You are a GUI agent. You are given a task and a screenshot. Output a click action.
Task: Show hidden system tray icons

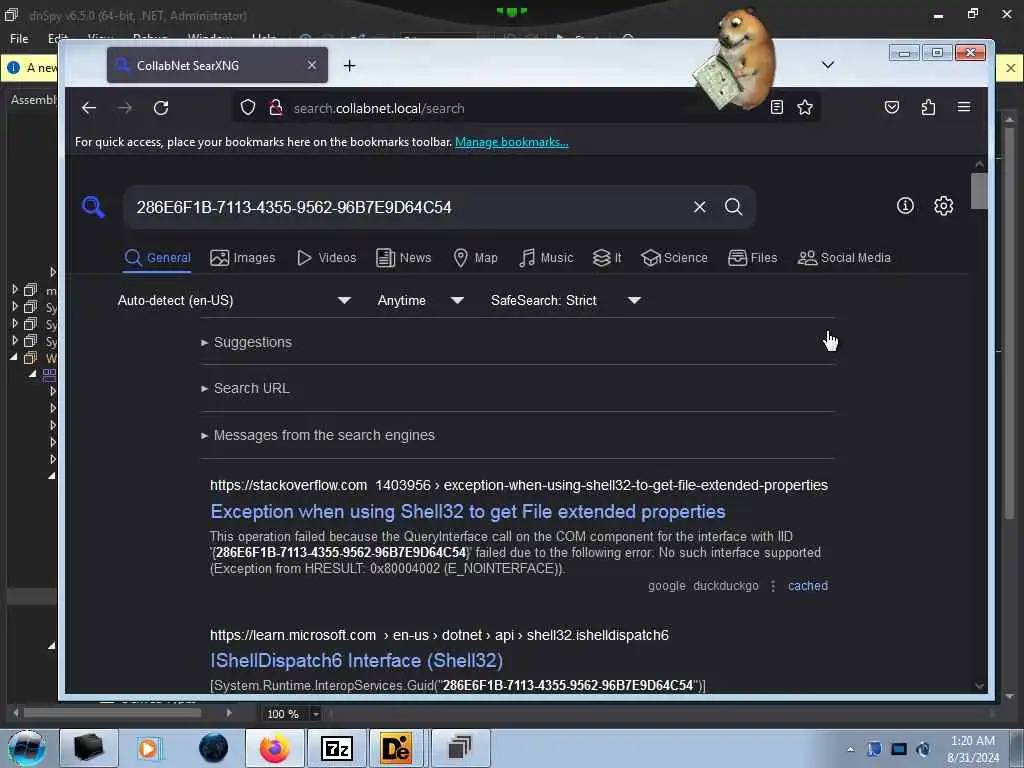coord(850,749)
